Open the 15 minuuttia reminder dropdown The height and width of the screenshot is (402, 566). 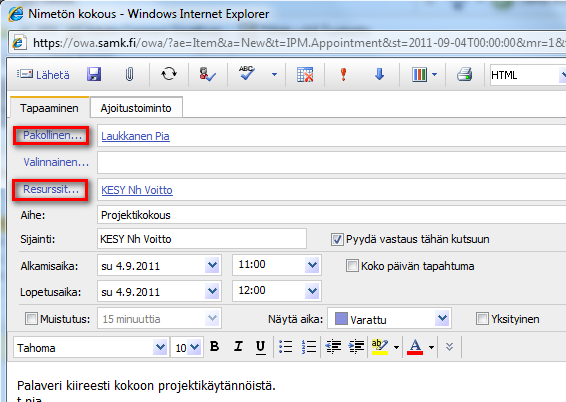(x=212, y=318)
